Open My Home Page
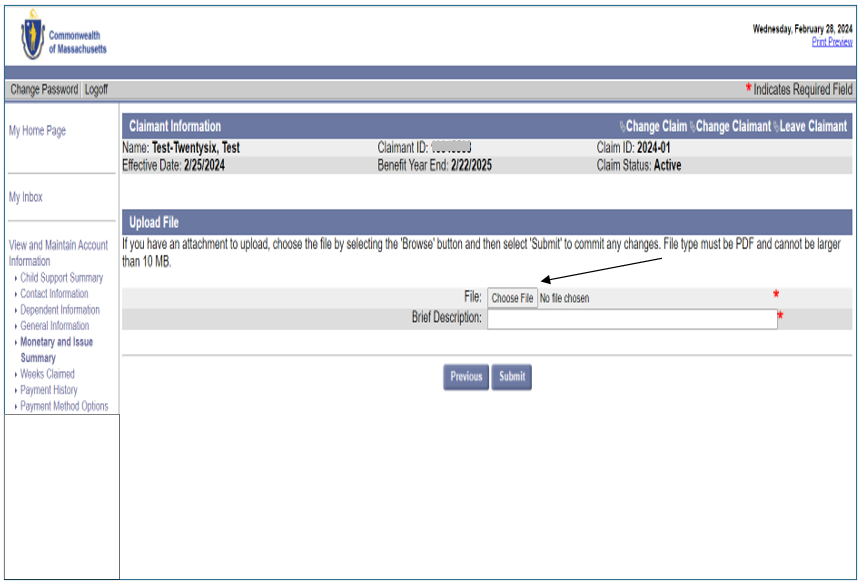The height and width of the screenshot is (583, 859). 37,130
